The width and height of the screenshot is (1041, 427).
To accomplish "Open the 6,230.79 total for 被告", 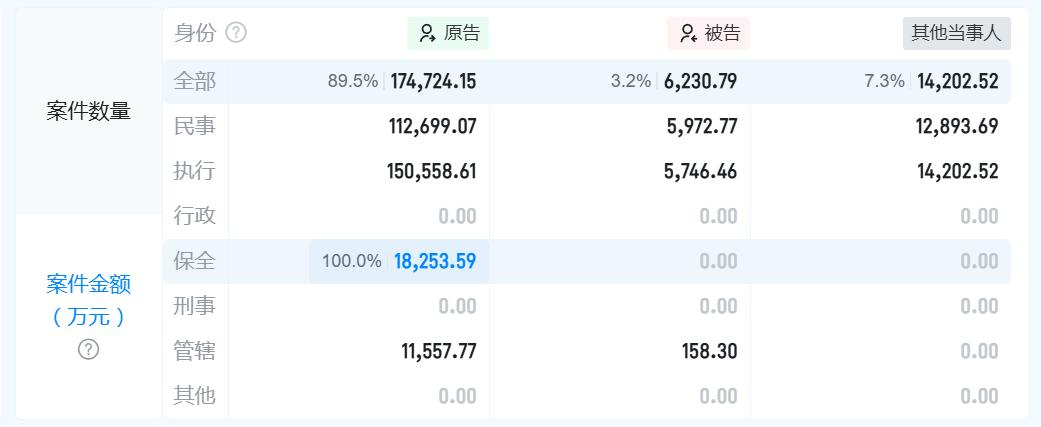I will (x=700, y=81).
